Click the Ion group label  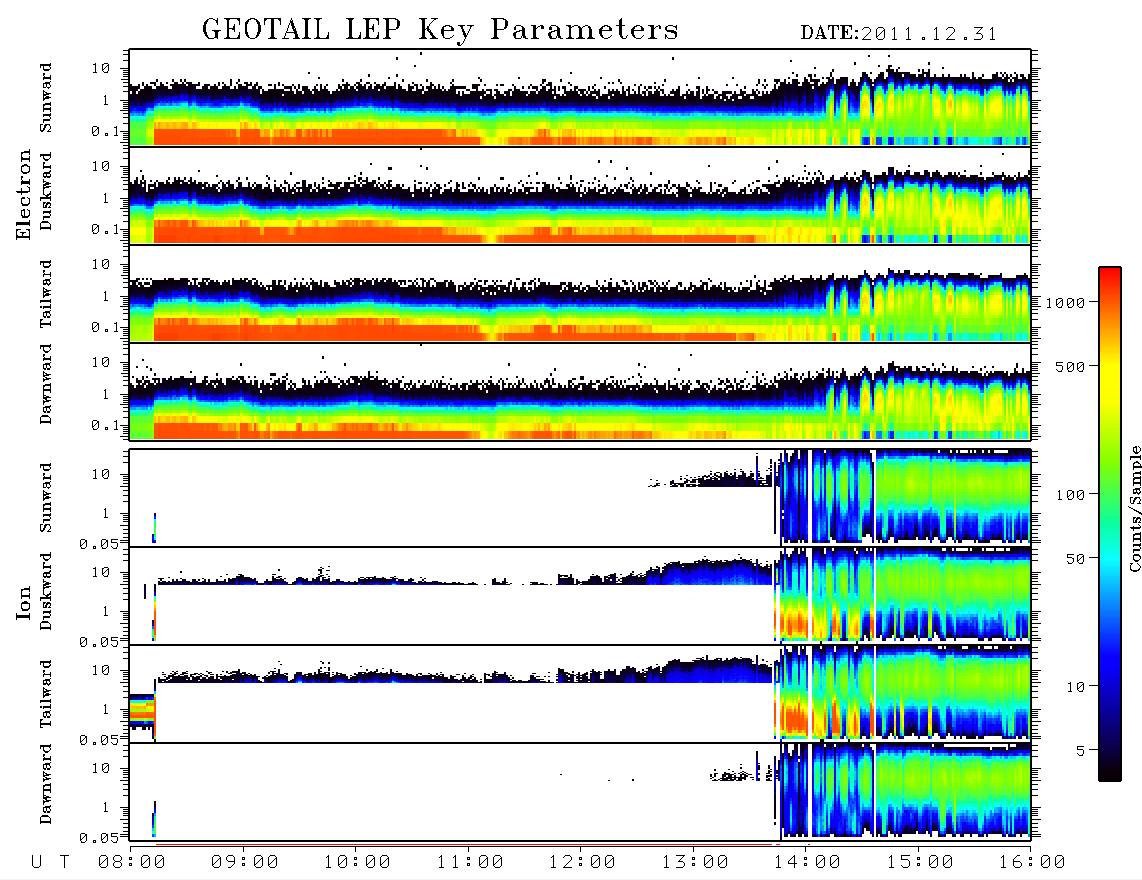click(24, 602)
